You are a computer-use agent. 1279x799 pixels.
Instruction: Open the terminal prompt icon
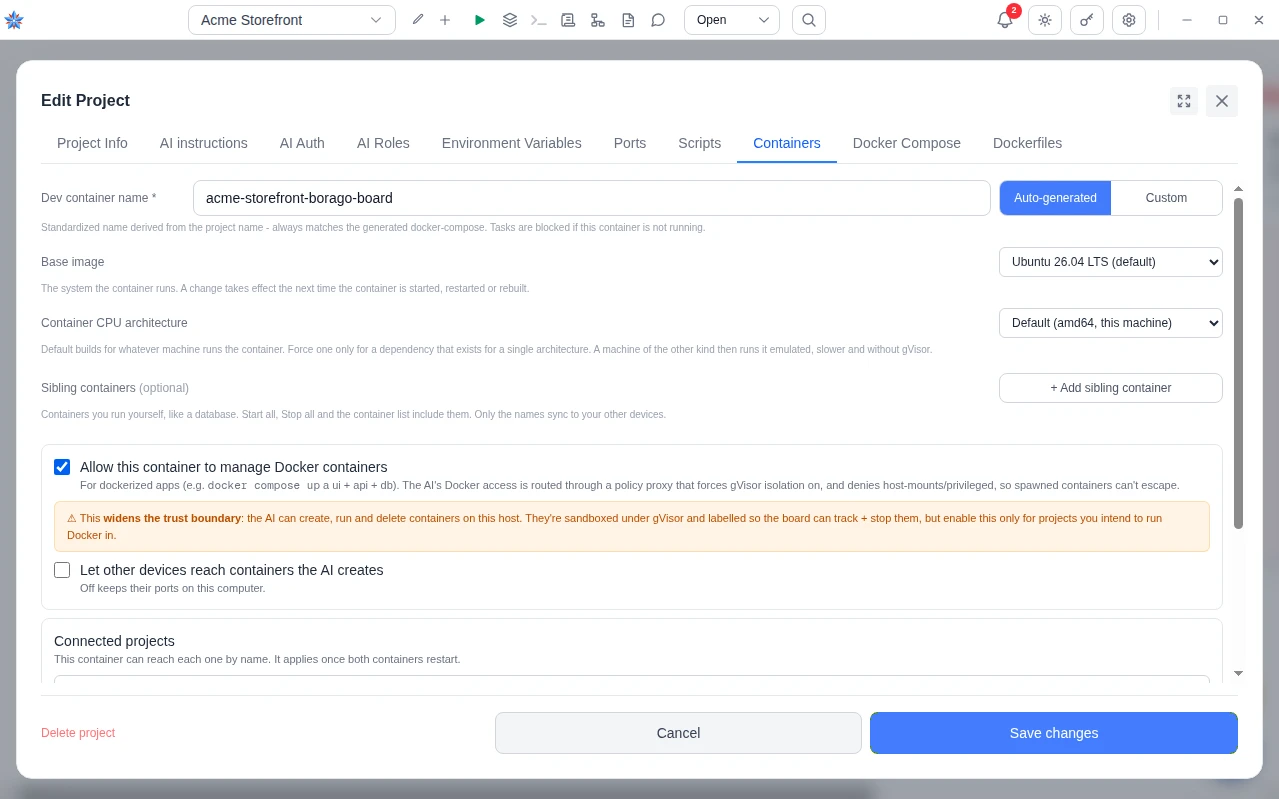tap(539, 20)
